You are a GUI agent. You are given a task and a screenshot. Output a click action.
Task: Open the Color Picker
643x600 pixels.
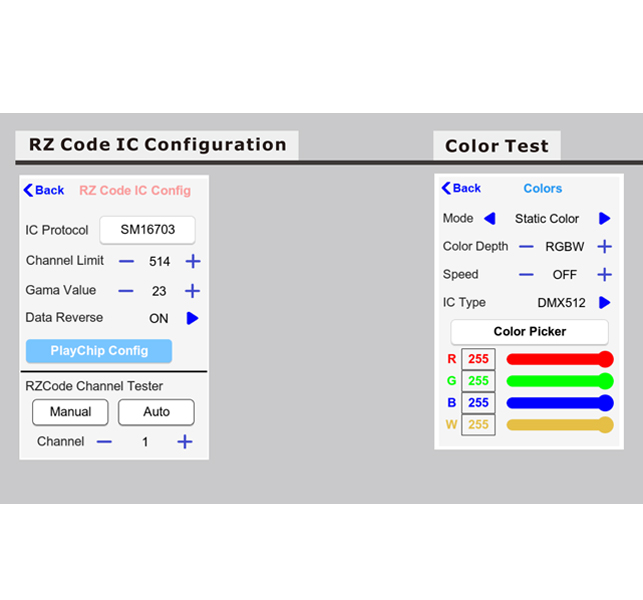pyautogui.click(x=529, y=332)
